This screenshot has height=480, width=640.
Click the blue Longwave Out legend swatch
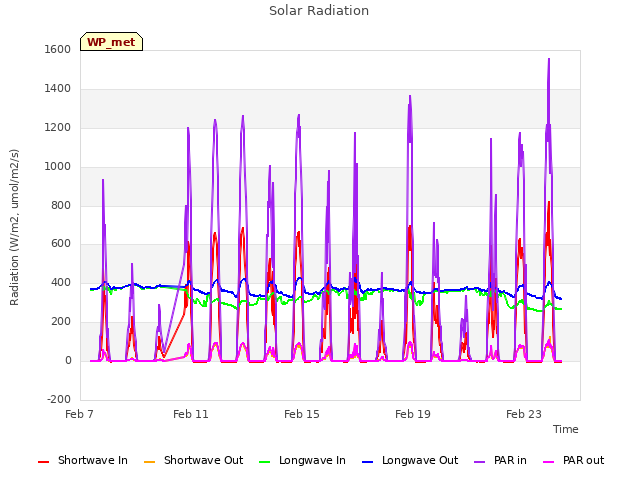click(x=368, y=462)
